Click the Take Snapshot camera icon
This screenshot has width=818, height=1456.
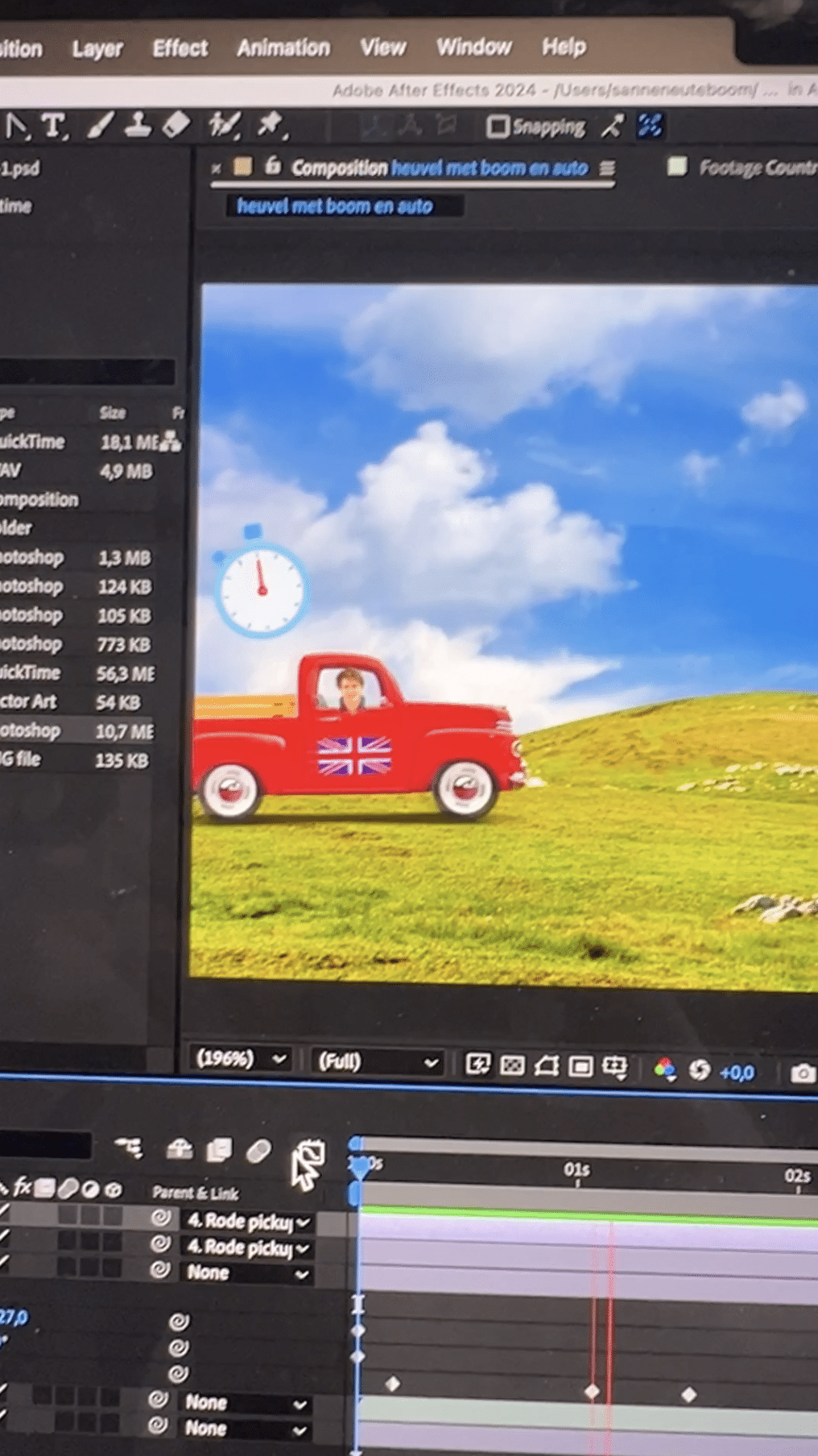(802, 1073)
